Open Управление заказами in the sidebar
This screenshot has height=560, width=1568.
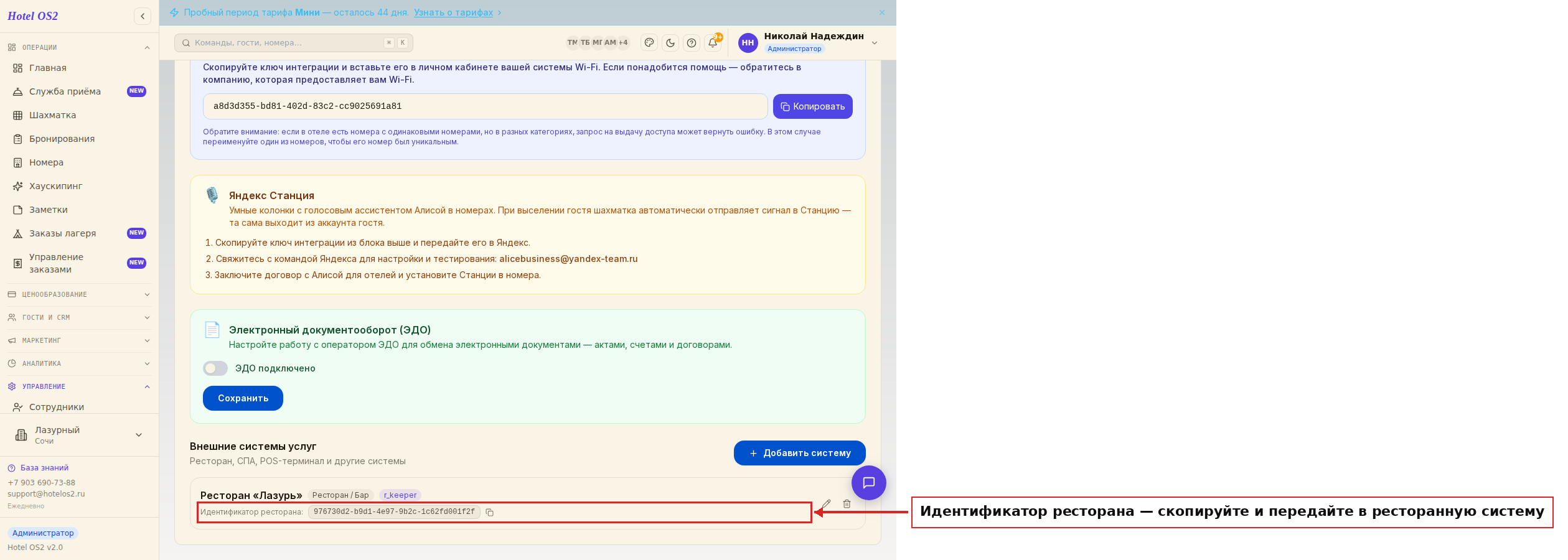point(79,263)
